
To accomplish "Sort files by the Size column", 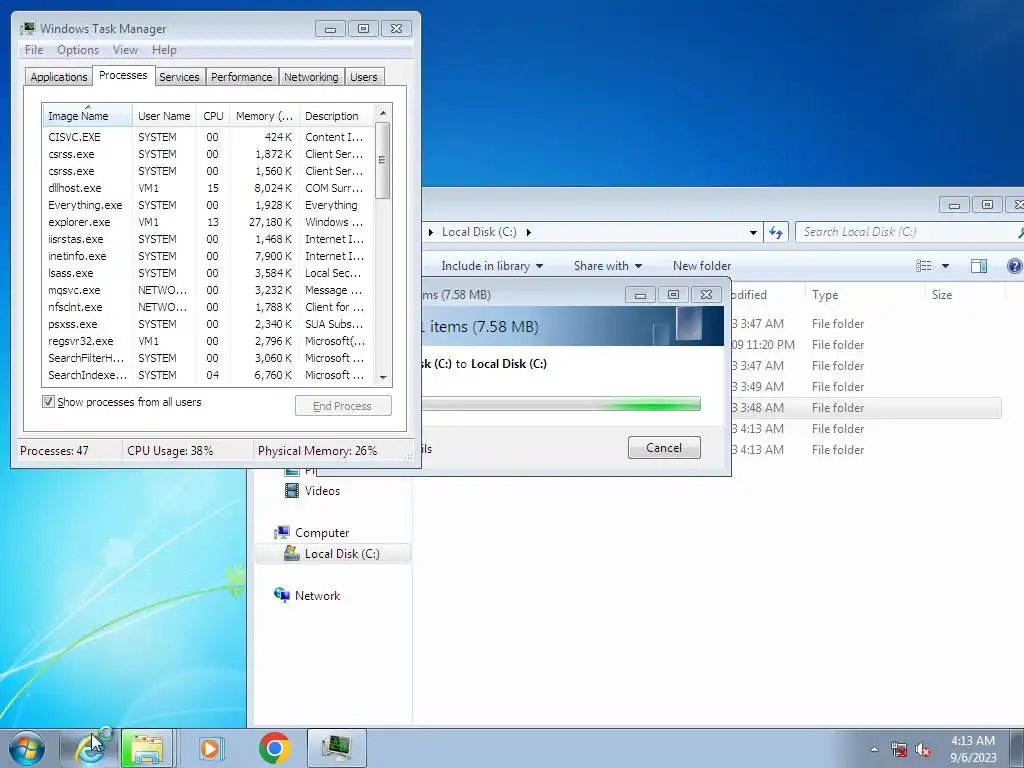I will click(x=965, y=295).
